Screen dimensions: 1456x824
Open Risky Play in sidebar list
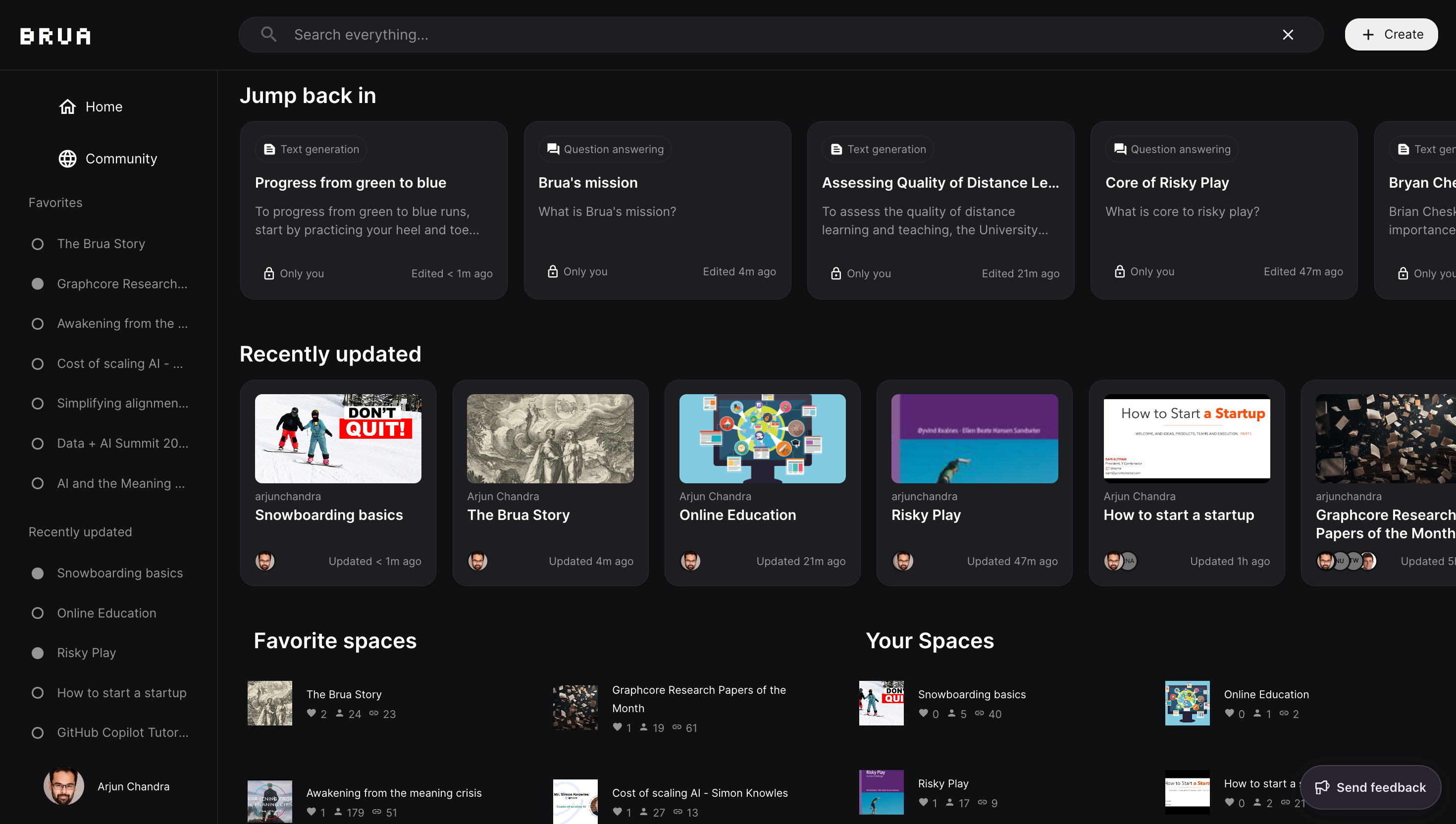(86, 653)
